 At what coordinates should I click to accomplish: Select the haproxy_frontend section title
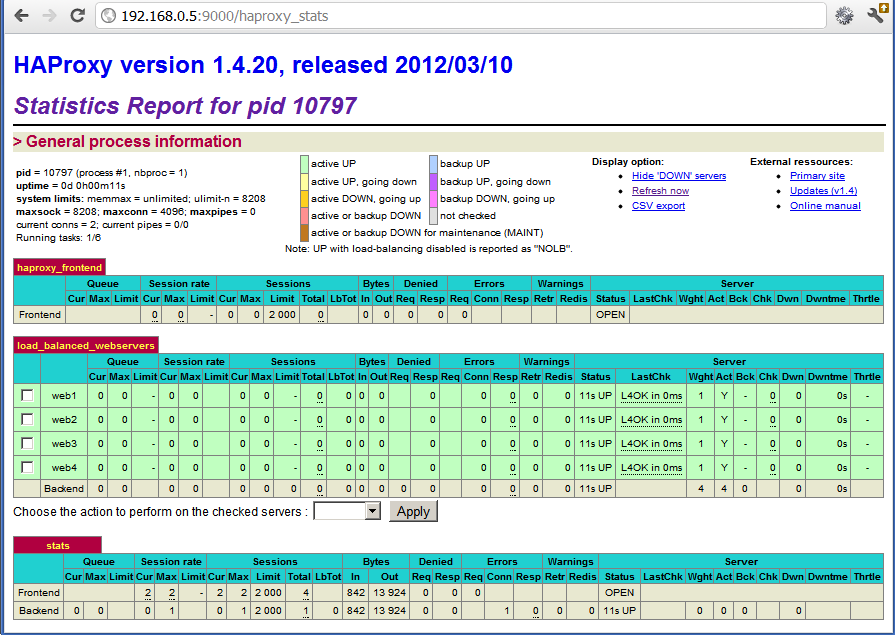[x=59, y=267]
